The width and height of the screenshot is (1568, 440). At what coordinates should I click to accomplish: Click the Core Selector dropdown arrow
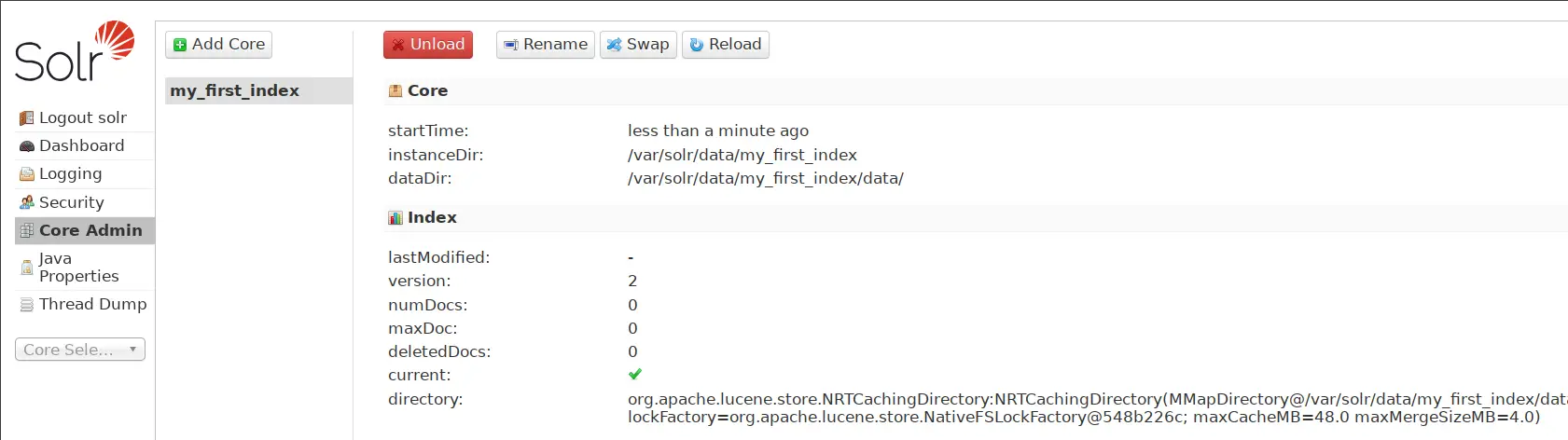point(132,350)
